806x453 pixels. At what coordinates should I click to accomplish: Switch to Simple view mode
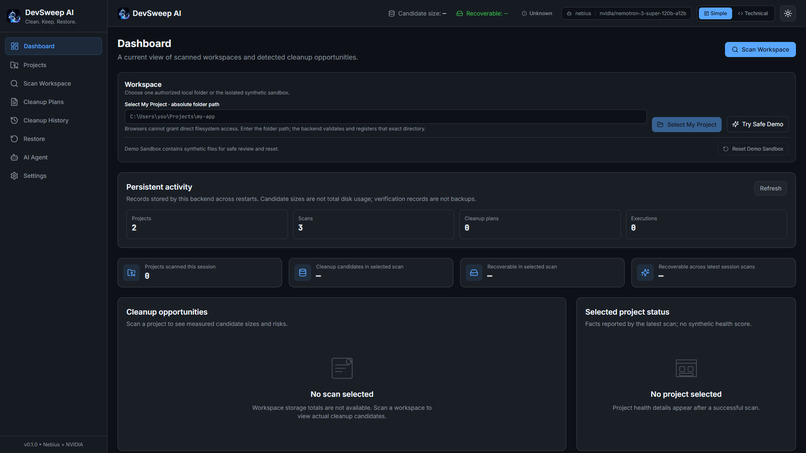(715, 13)
